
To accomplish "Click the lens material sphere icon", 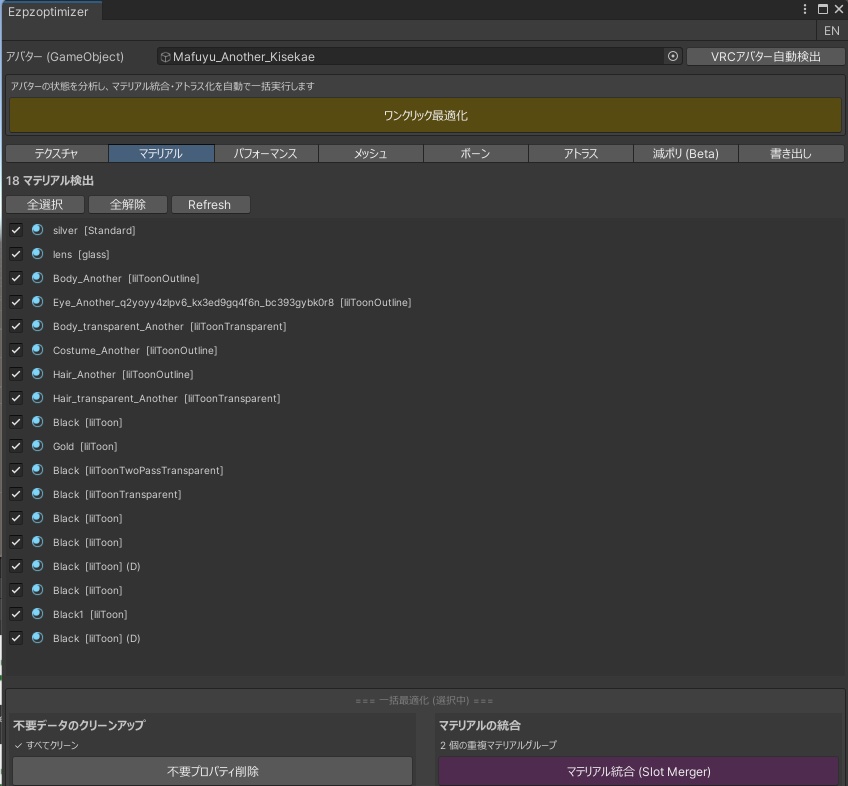I will (35, 254).
